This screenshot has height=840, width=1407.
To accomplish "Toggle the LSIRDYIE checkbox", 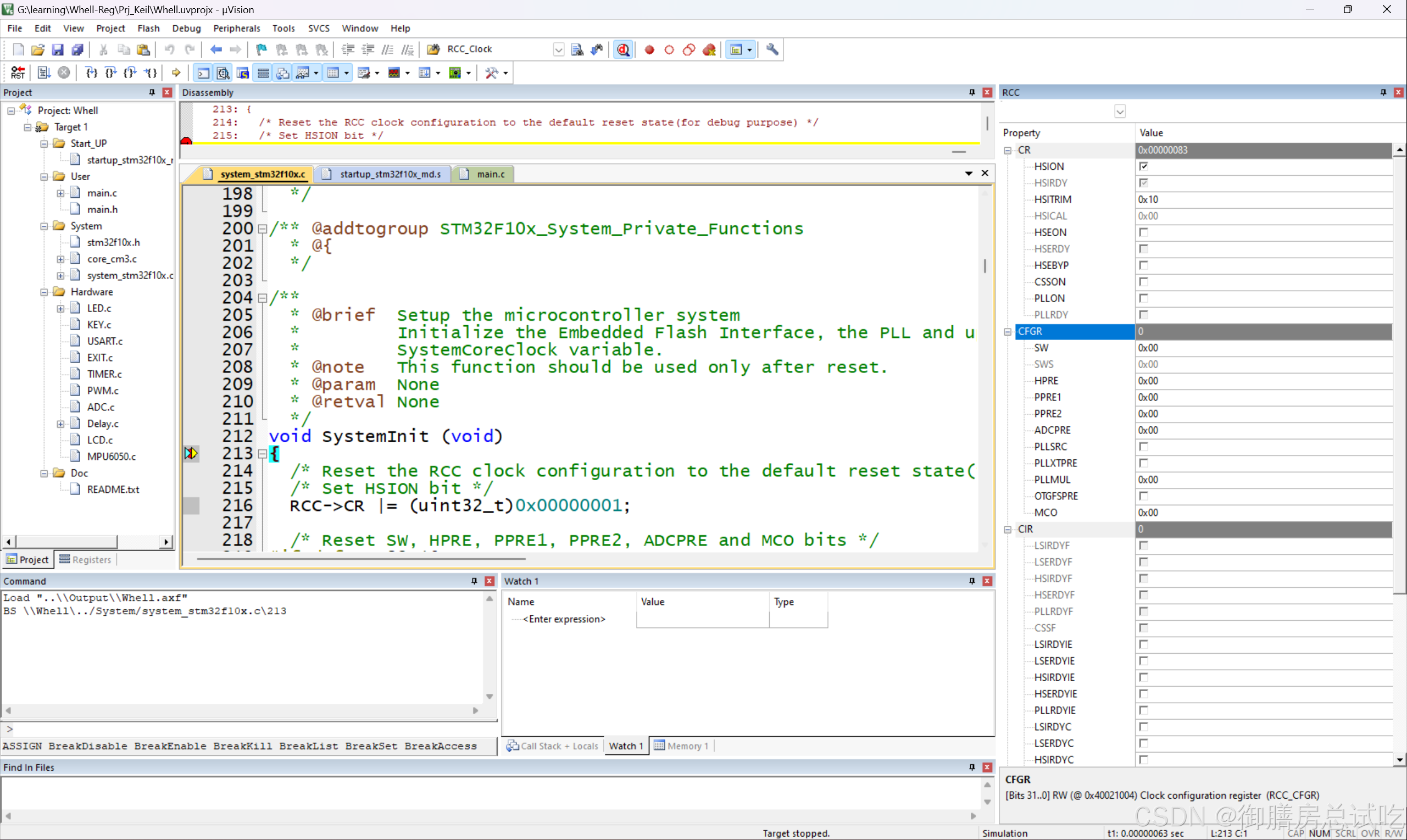I will click(x=1143, y=644).
